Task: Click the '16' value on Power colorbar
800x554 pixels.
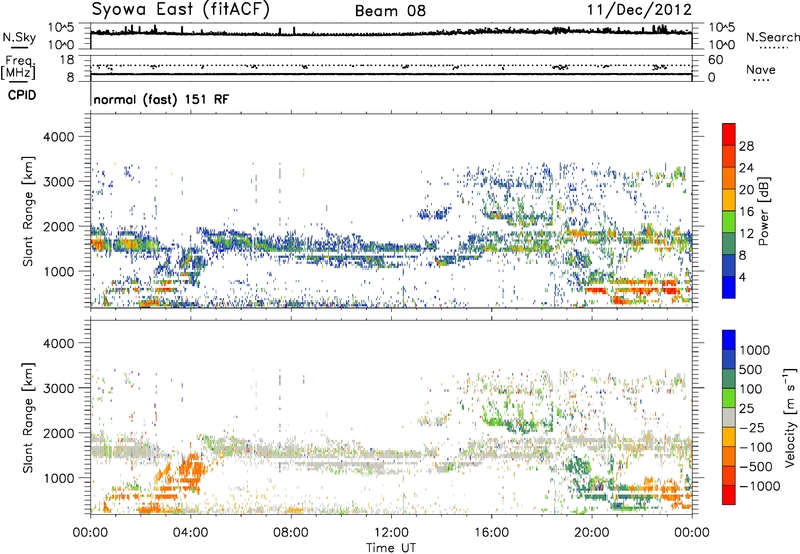Action: click(746, 212)
